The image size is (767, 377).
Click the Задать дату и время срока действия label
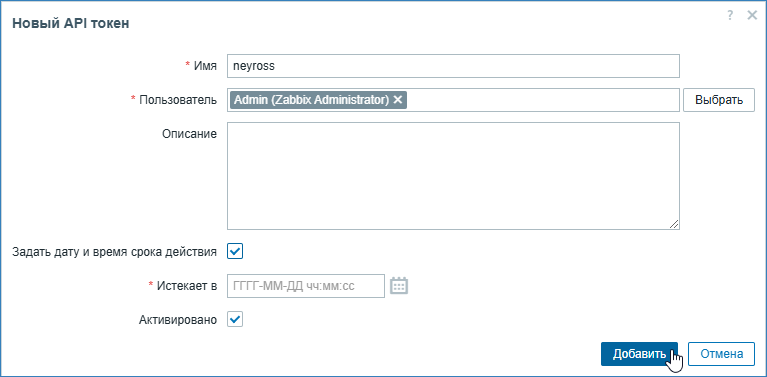coord(114,252)
